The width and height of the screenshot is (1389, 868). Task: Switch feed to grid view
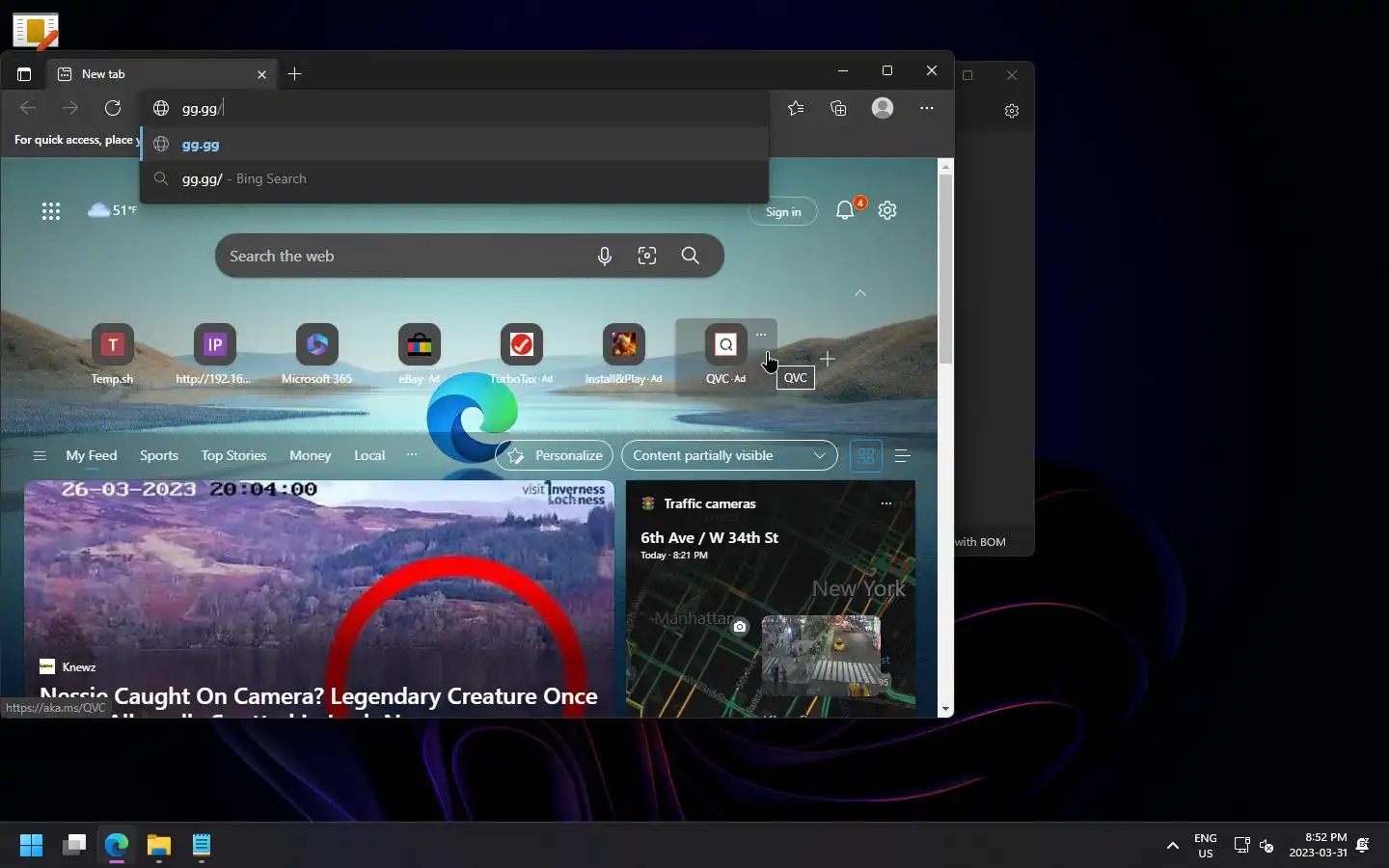tap(866, 456)
